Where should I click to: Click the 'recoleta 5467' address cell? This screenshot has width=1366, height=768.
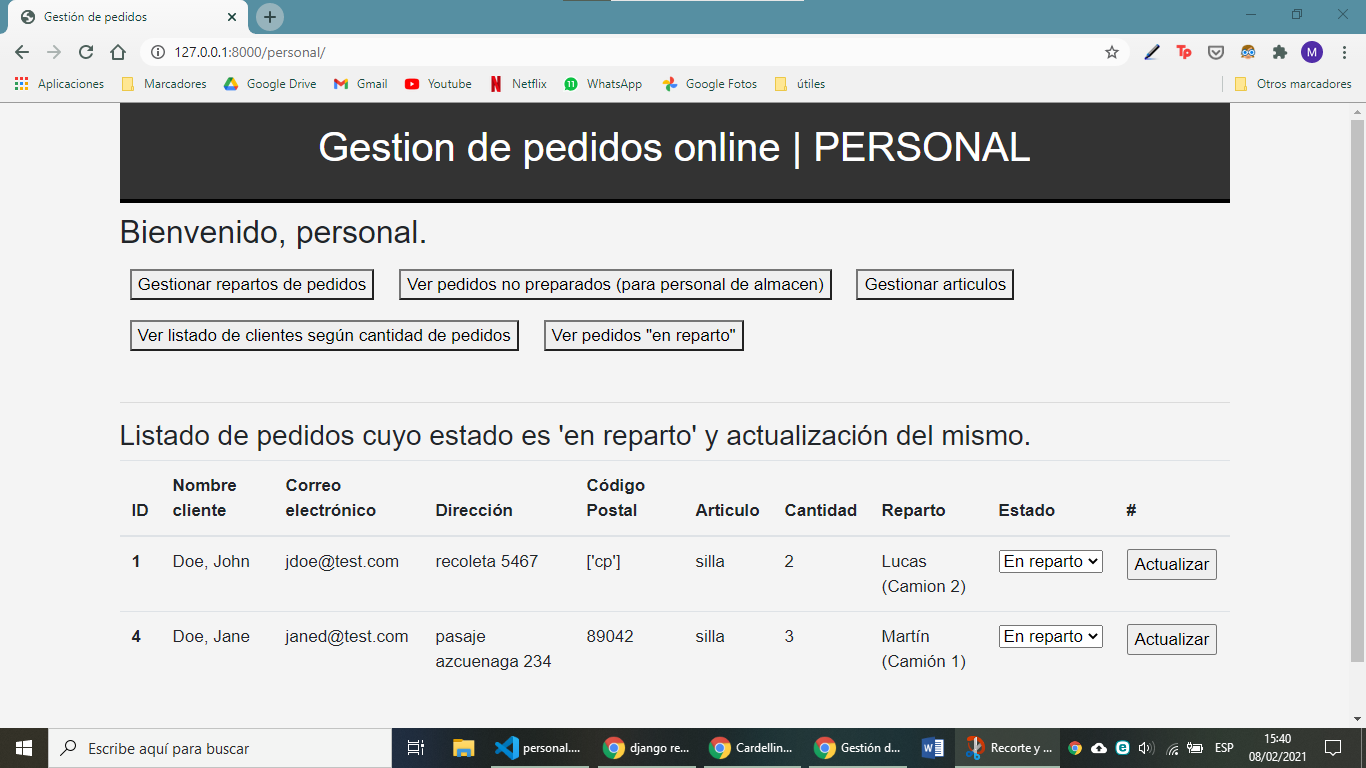pos(487,562)
